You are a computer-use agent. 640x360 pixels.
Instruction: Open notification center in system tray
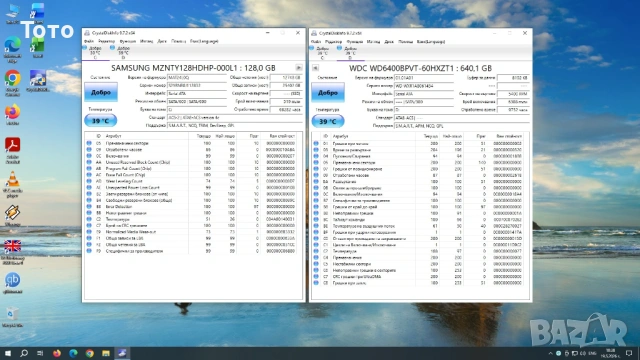[x=629, y=353]
